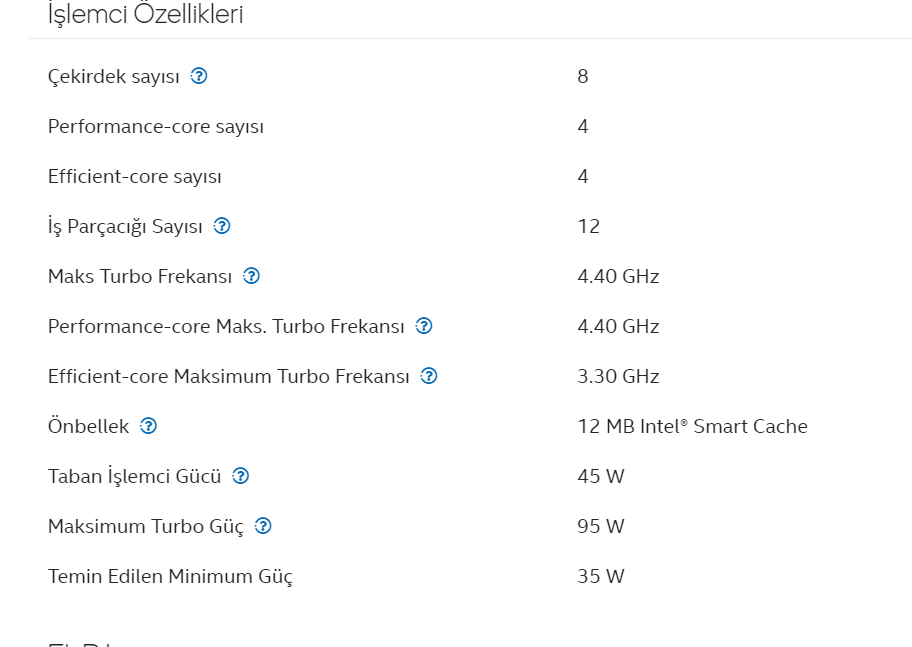The height and width of the screenshot is (647, 912).
Task: Click the Performance-core sayısı label
Action: 156,126
